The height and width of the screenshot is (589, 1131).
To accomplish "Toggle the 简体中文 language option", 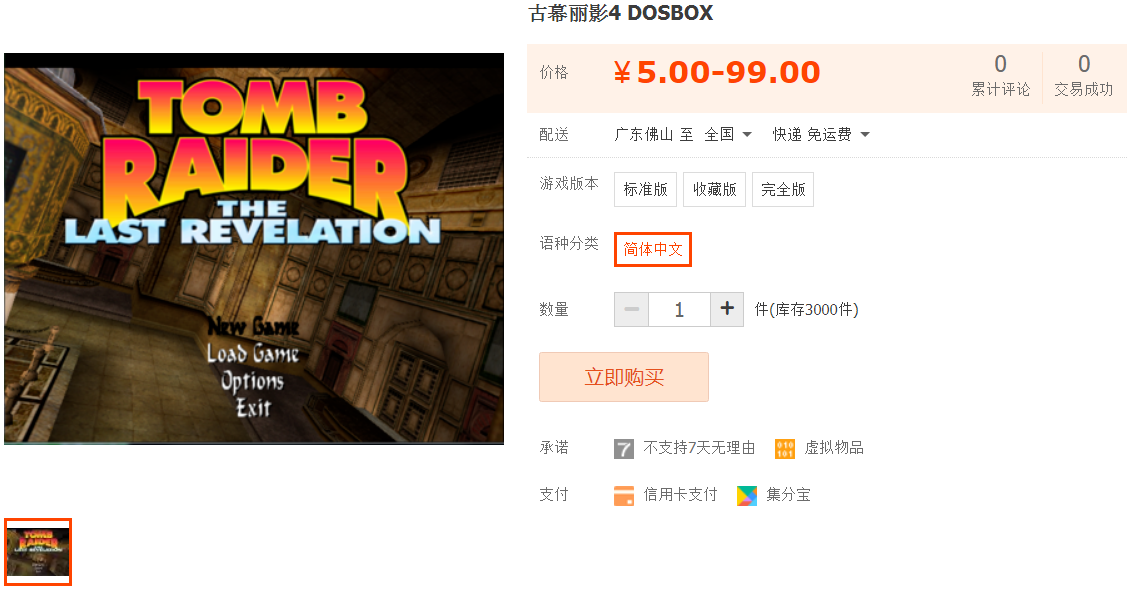I will coord(653,249).
